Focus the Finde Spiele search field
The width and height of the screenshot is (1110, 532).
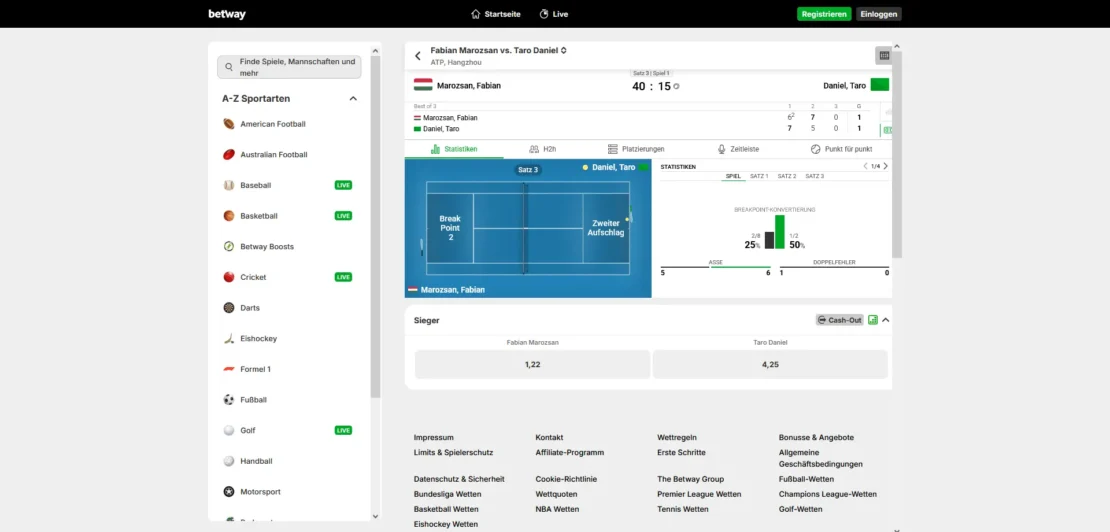[289, 67]
